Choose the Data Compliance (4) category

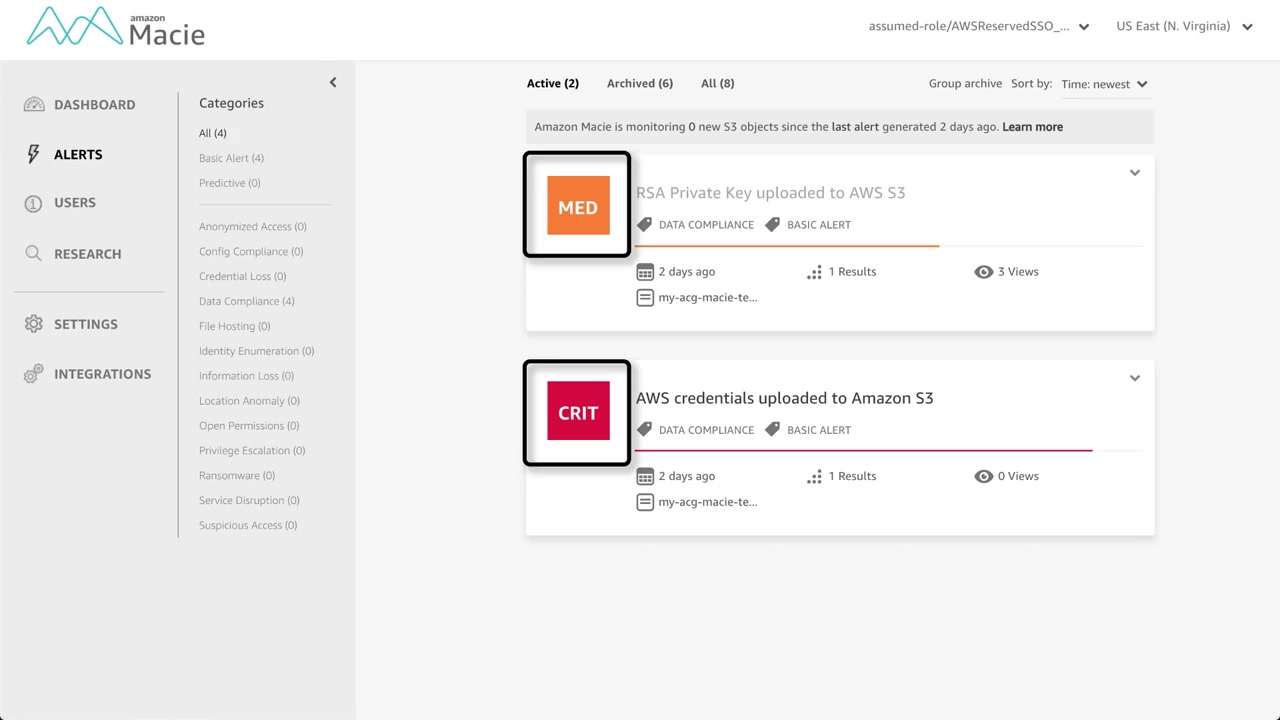coord(247,302)
